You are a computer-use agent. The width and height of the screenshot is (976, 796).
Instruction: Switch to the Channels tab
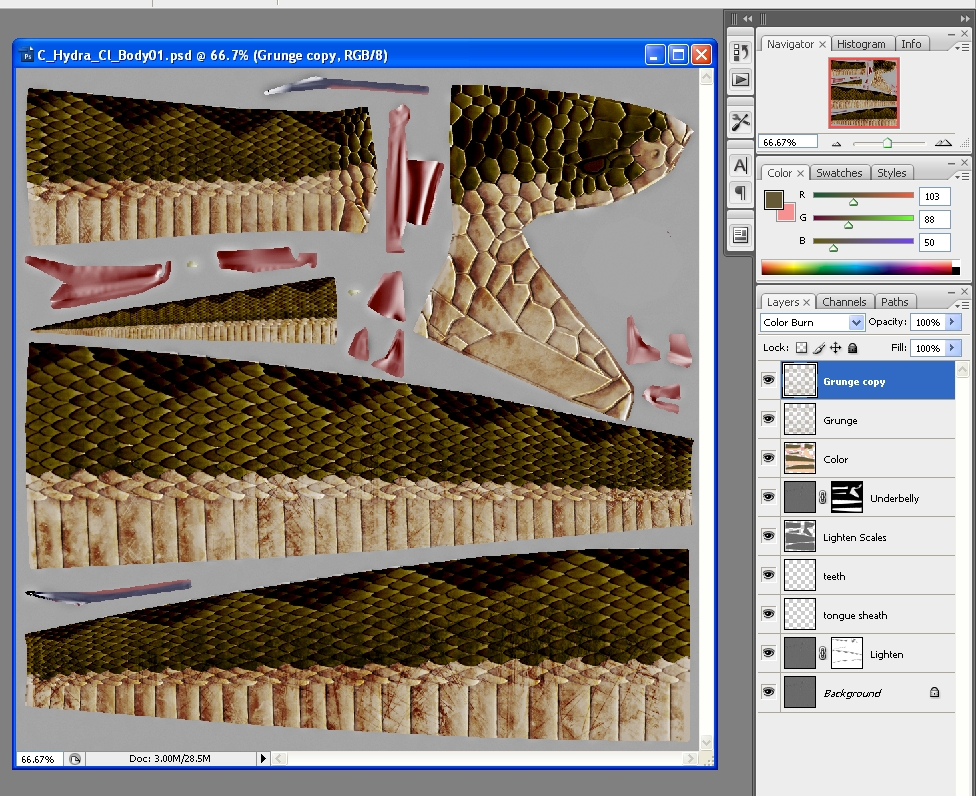pyautogui.click(x=845, y=301)
